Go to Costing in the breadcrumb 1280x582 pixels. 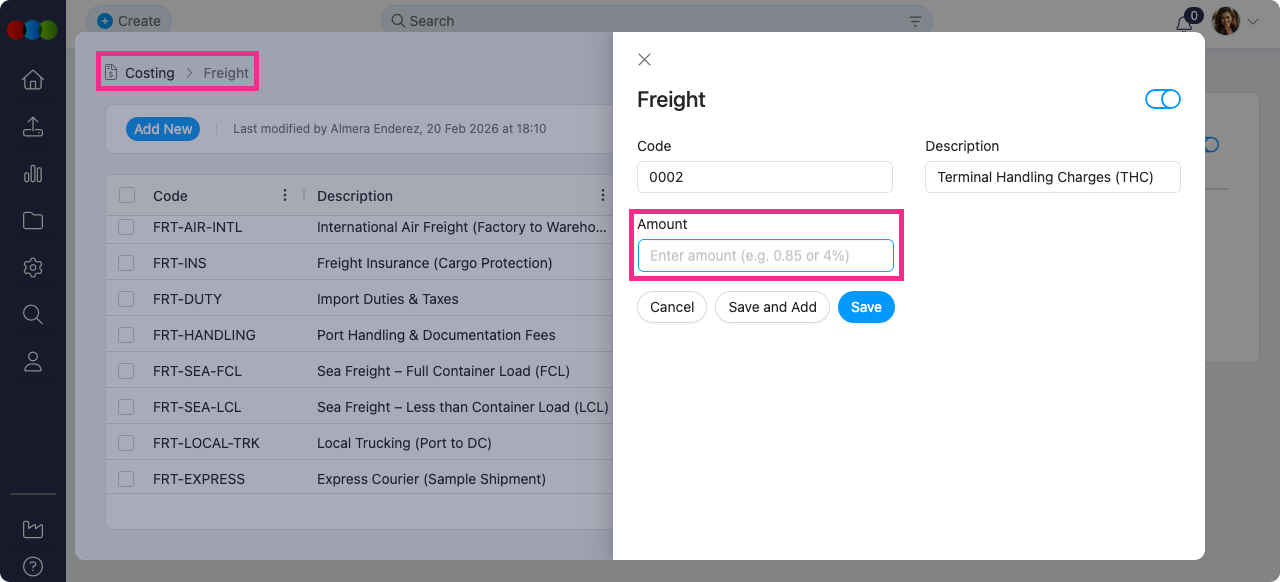pos(149,73)
